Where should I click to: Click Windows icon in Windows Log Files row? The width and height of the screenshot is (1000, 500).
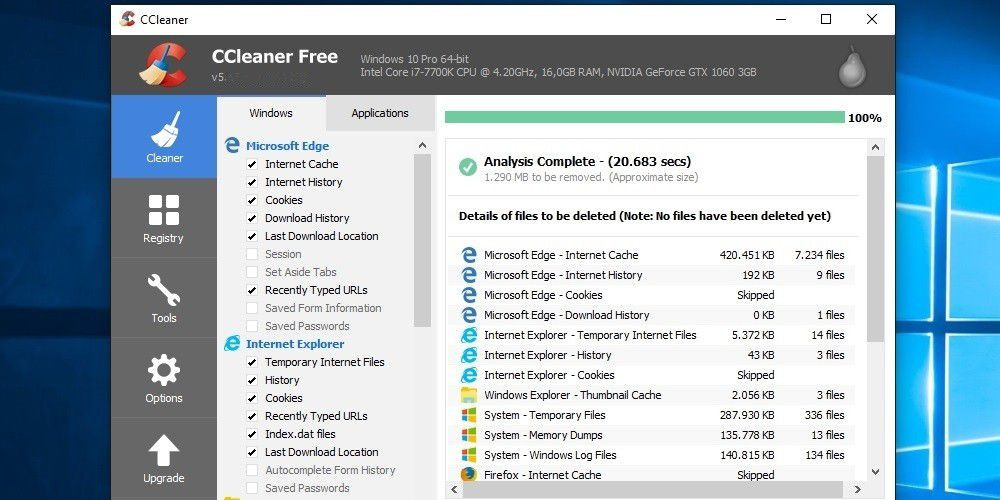469,455
